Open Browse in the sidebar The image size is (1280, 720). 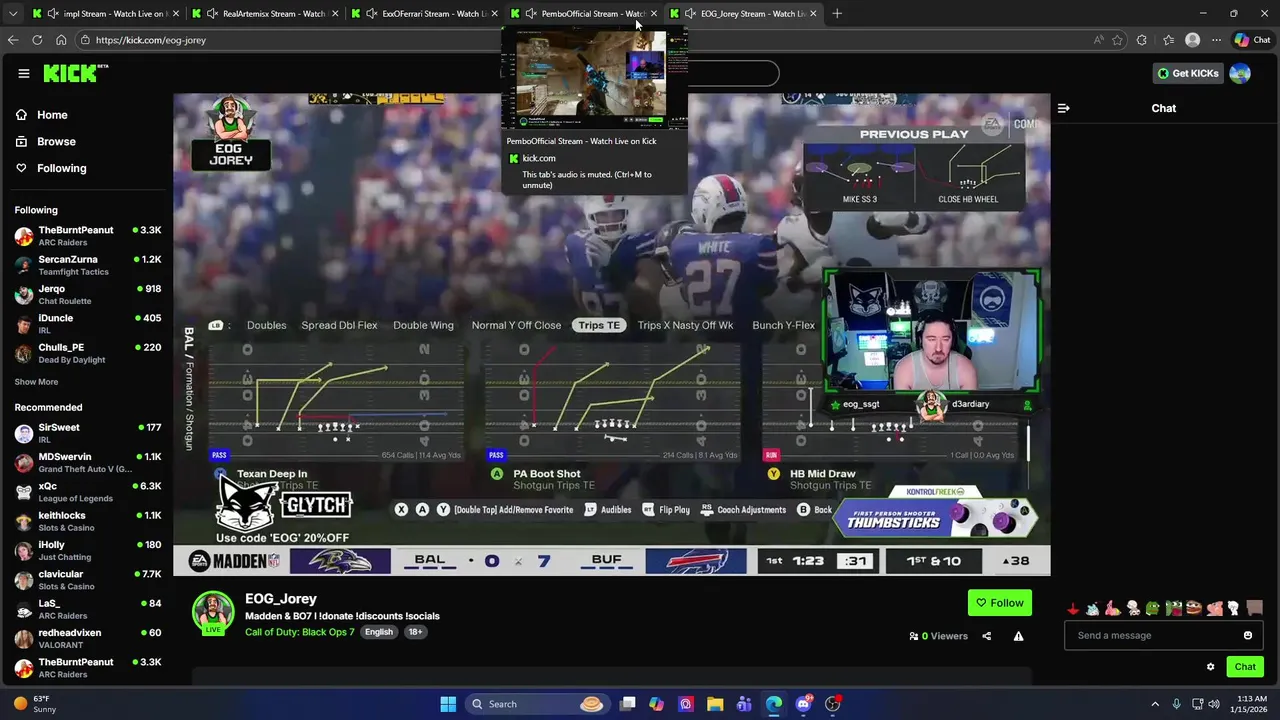click(x=46, y=142)
